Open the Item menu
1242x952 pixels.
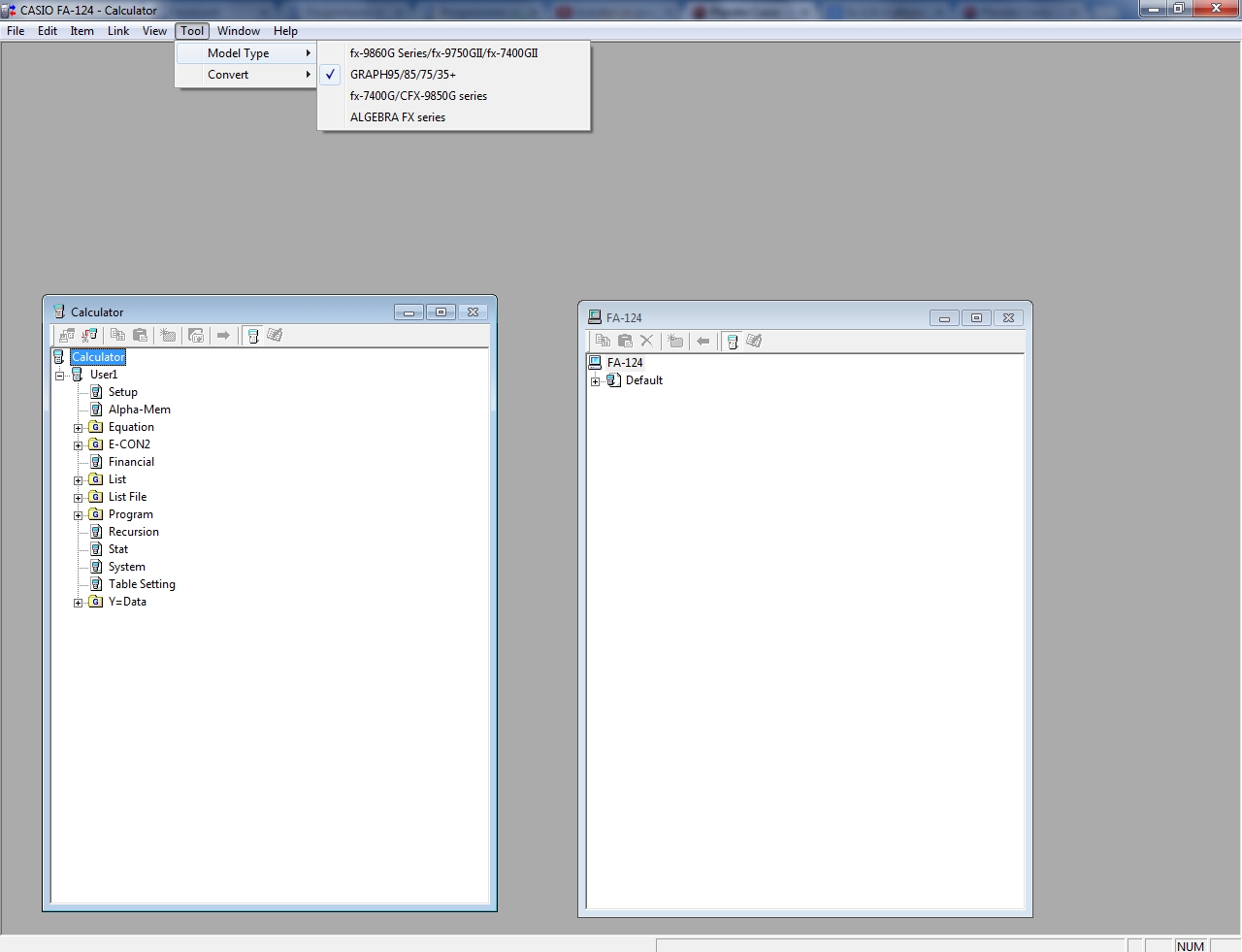click(82, 31)
